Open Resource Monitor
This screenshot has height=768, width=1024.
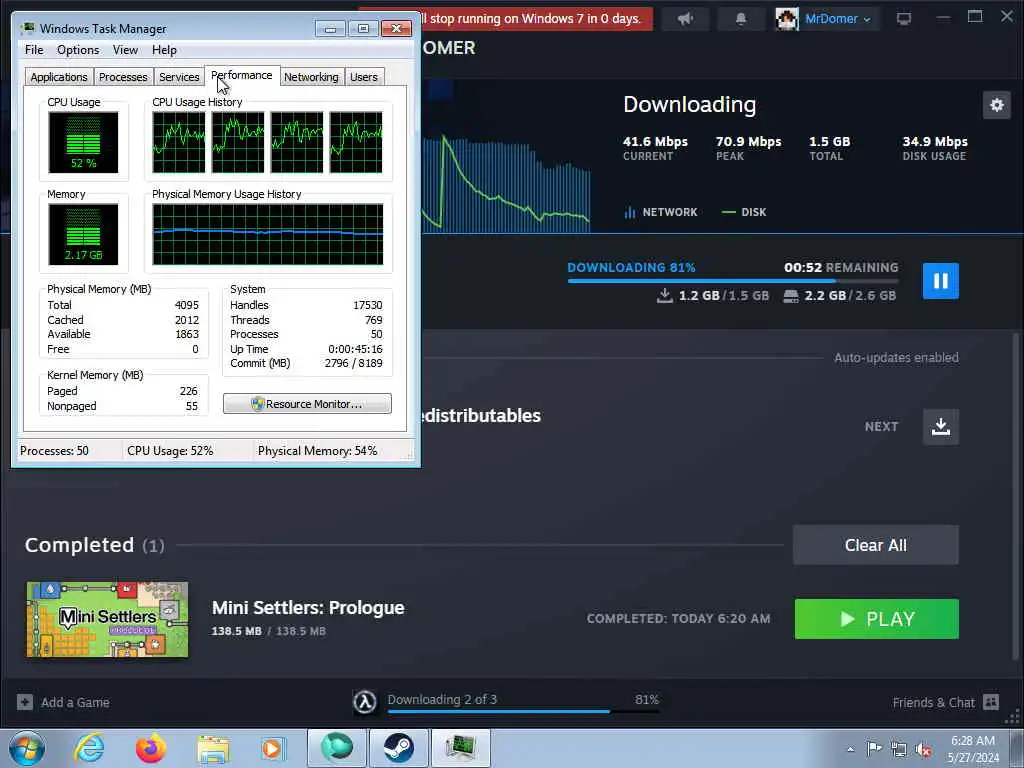[x=307, y=404]
